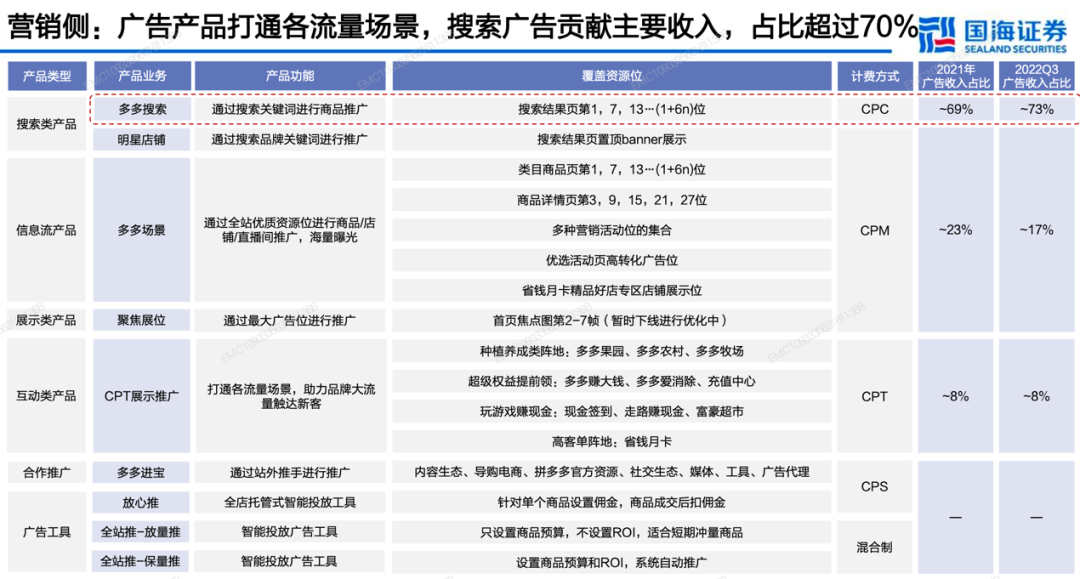Select the CPT billing cell
Screen dimensions: 1080x579
pyautogui.click(x=875, y=396)
